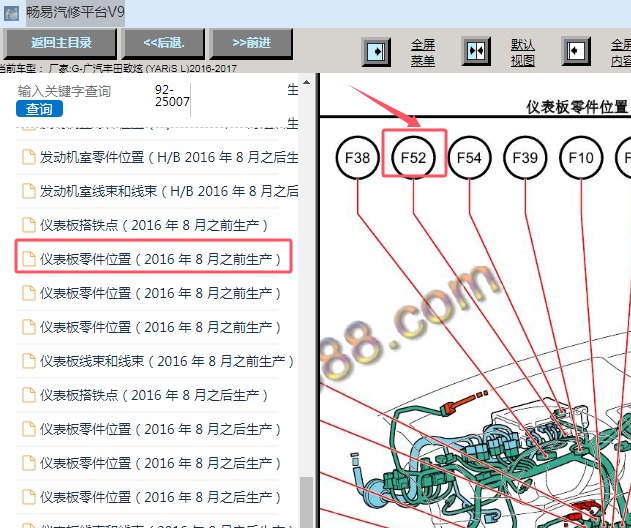Go back with the 返回主目录 button
The height and width of the screenshot is (528, 631).
pyautogui.click(x=60, y=43)
